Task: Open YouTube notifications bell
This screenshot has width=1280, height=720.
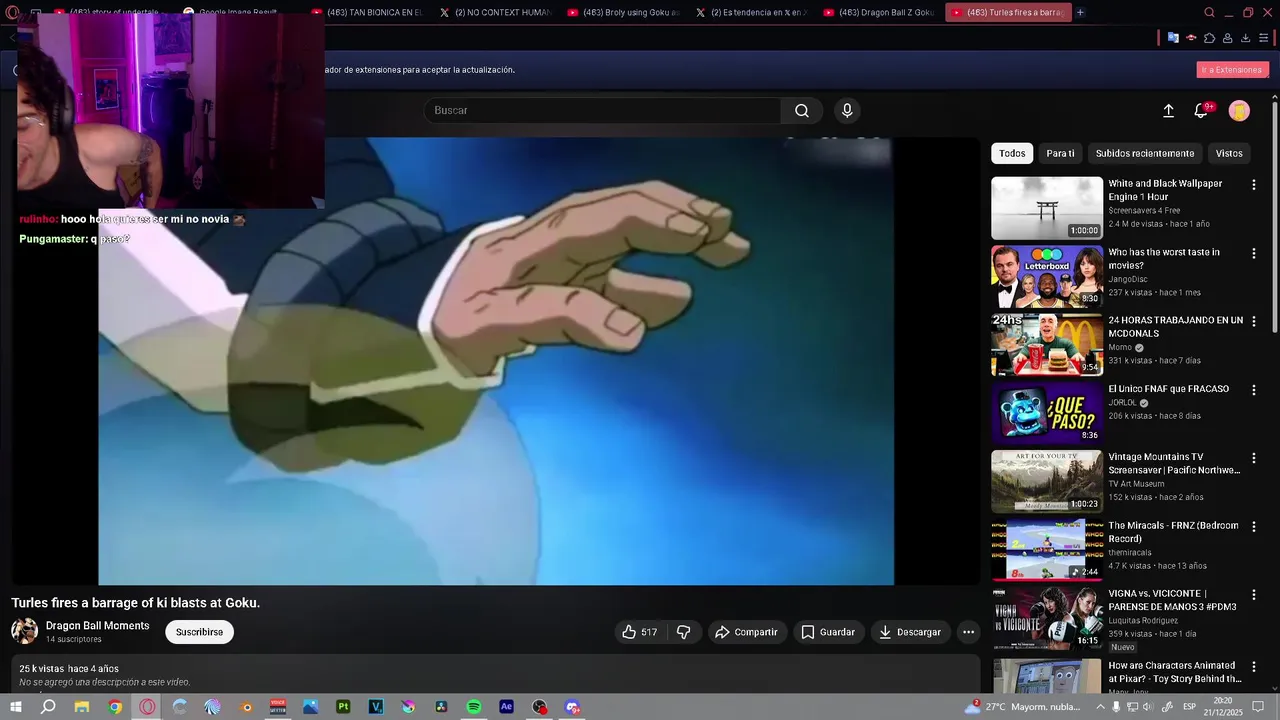Action: 1202,111
